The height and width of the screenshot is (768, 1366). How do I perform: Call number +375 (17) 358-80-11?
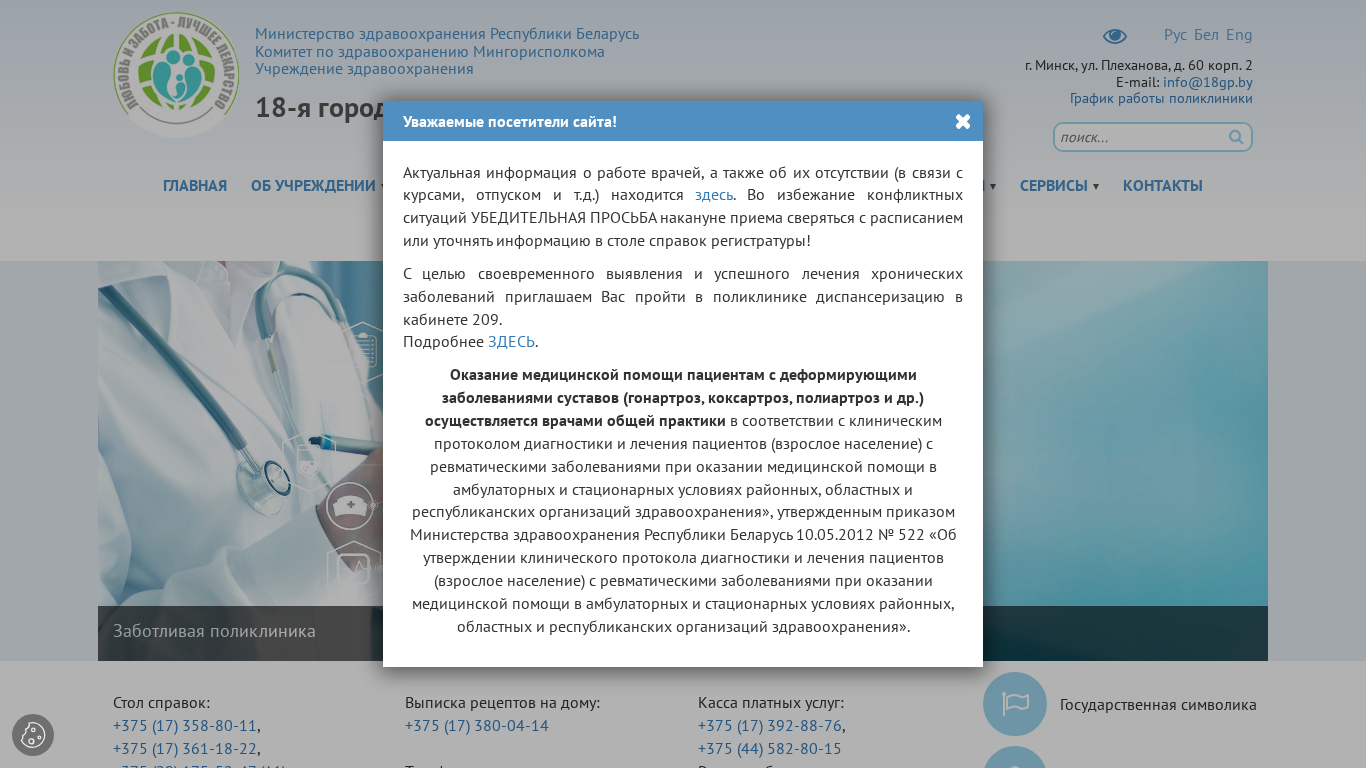185,726
